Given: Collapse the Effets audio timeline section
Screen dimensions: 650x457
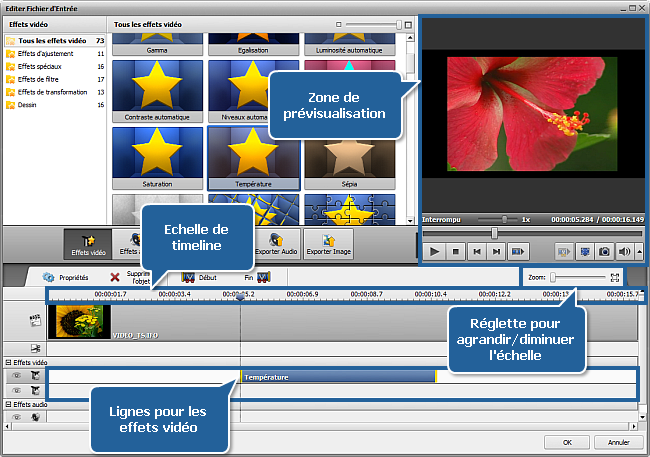Looking at the screenshot, I should 8,404.
